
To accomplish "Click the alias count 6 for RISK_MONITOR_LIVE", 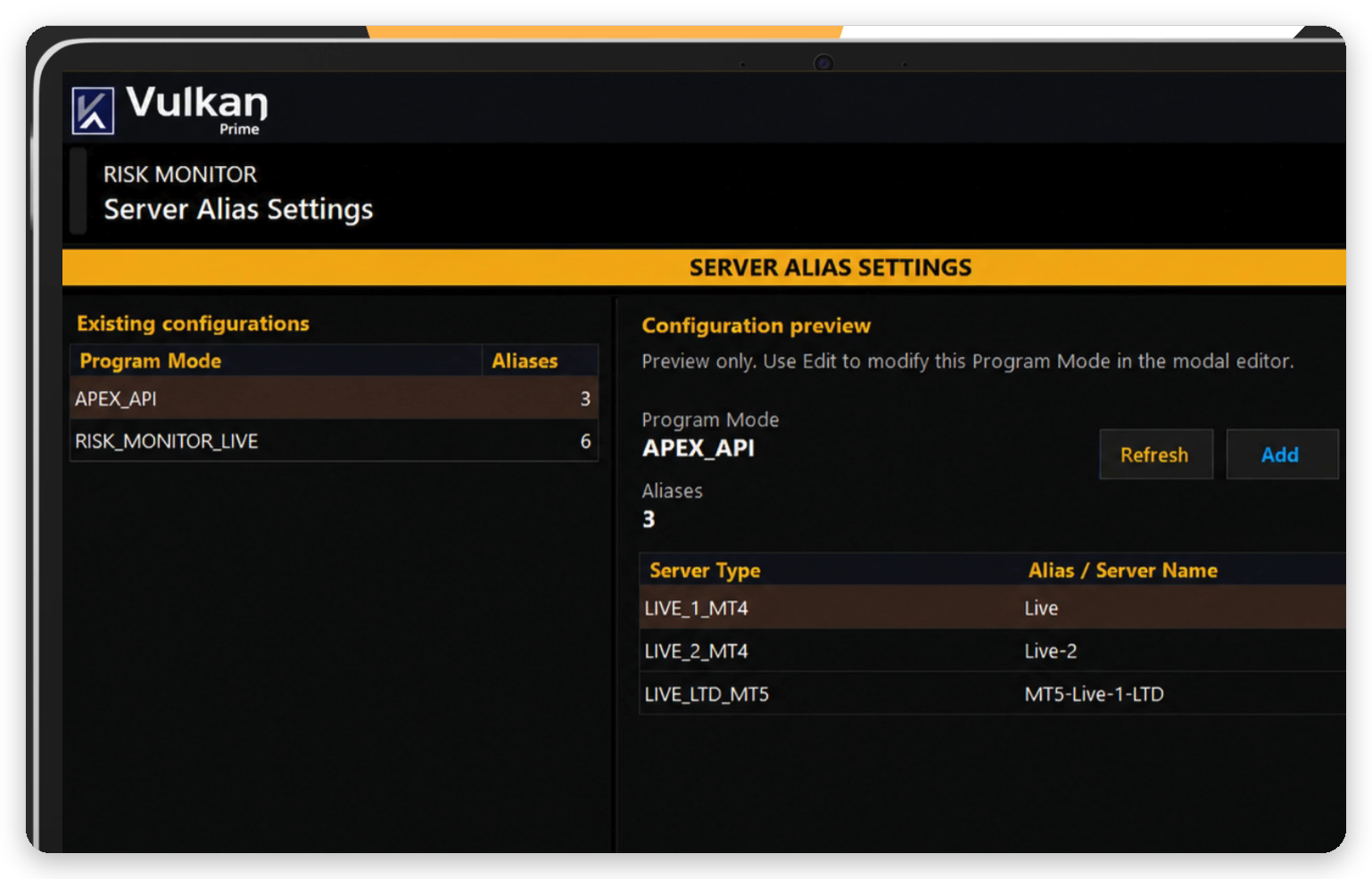I will (585, 441).
